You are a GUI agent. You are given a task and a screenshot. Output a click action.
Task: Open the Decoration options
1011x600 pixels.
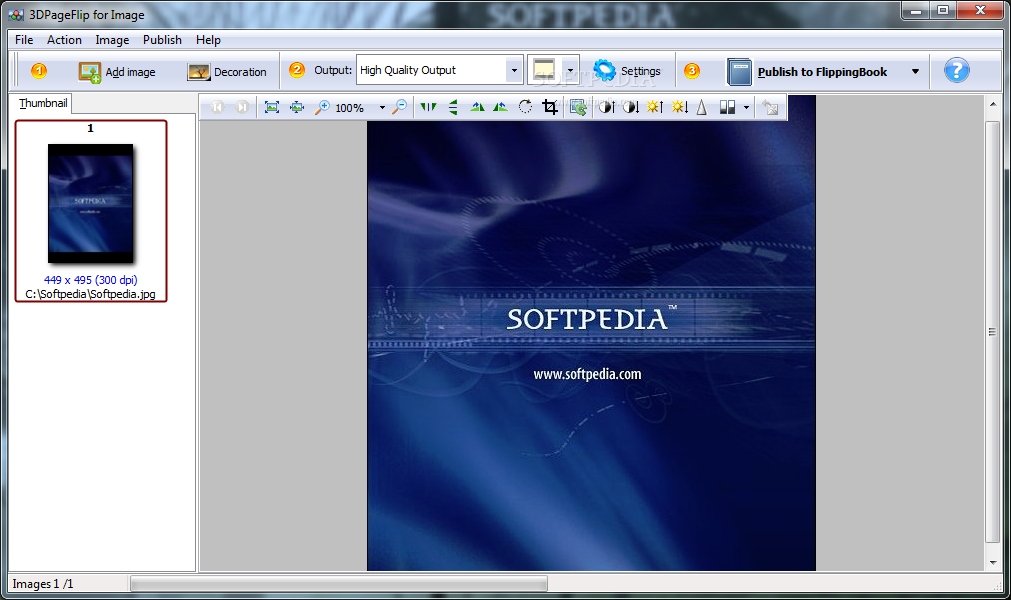(226, 72)
